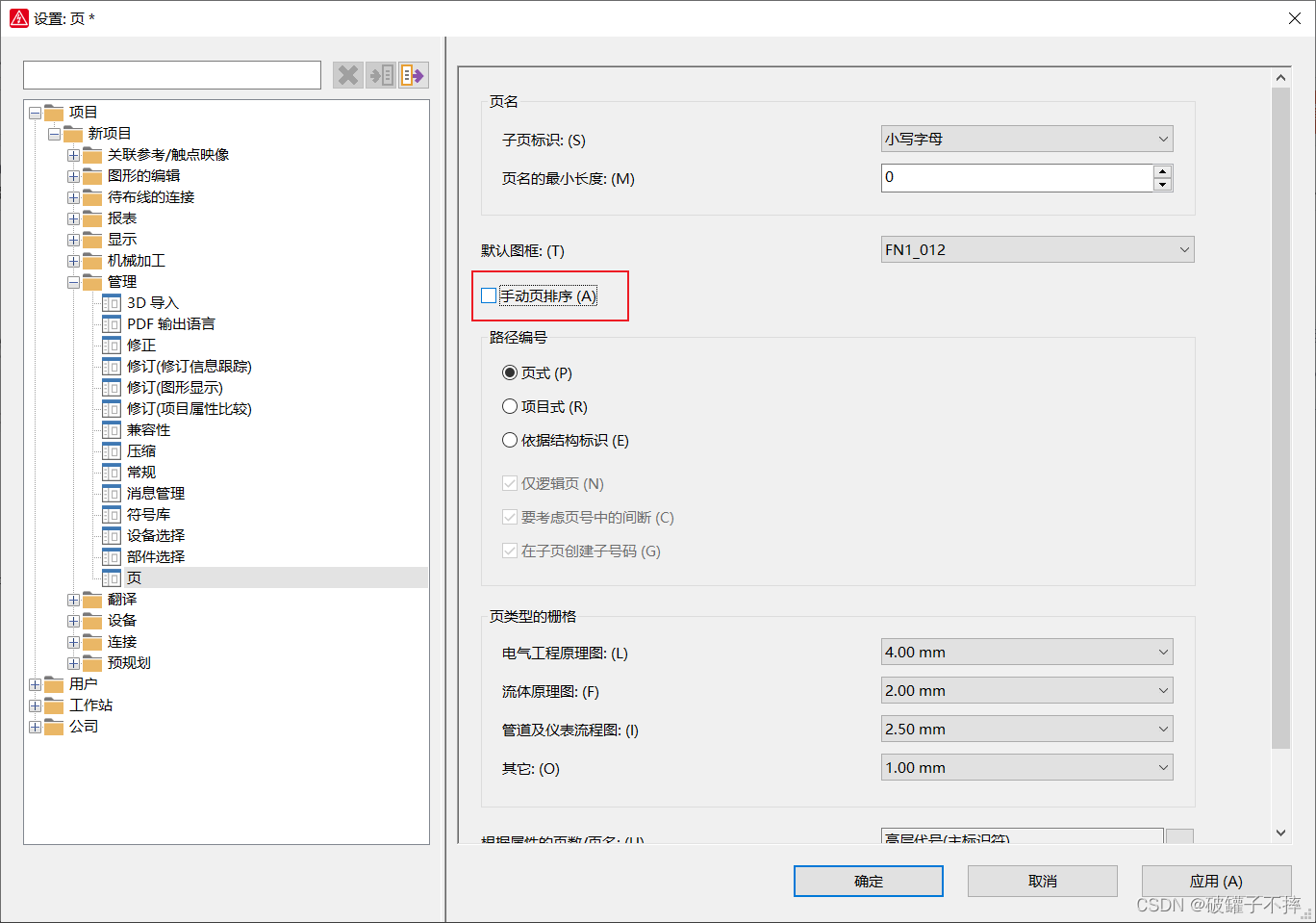Toggle the 要考虑页号中的间断 (C) checkbox
This screenshot has width=1316, height=923.
pyautogui.click(x=510, y=517)
